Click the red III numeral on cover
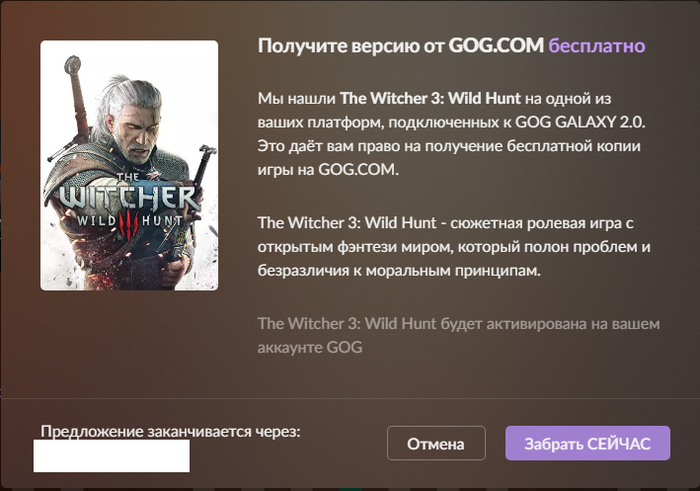This screenshot has height=491, width=700. point(129,223)
